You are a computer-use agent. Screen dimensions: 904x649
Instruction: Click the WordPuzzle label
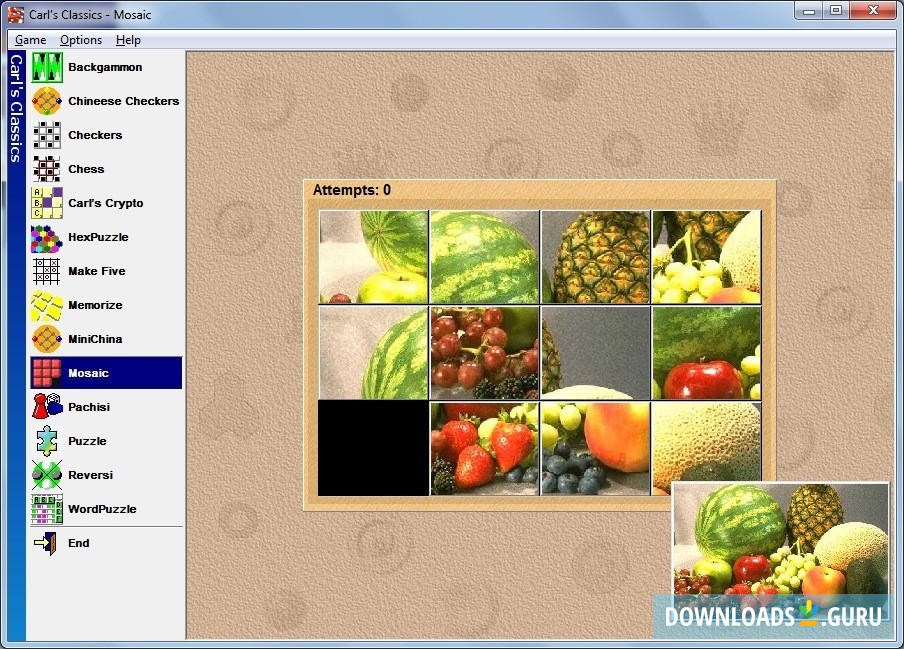(102, 510)
